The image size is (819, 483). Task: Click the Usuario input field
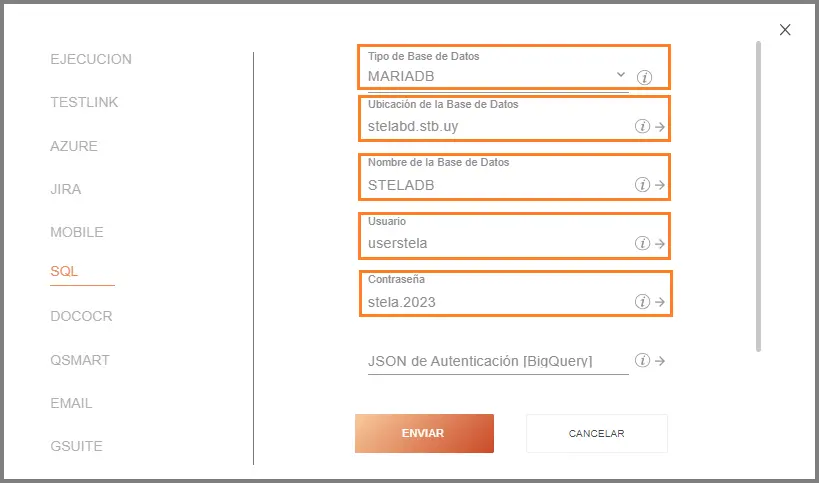495,243
